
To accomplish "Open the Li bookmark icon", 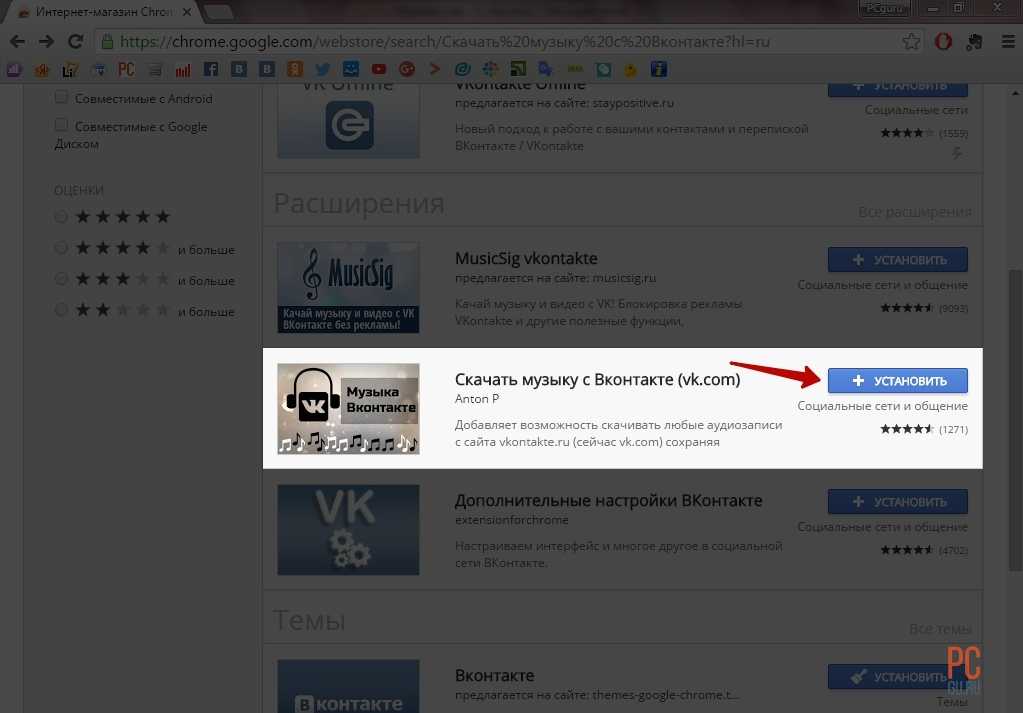I will 70,69.
